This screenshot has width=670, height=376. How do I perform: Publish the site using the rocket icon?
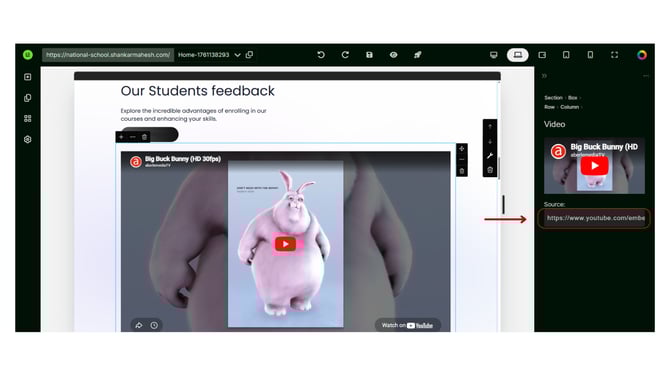(x=417, y=55)
